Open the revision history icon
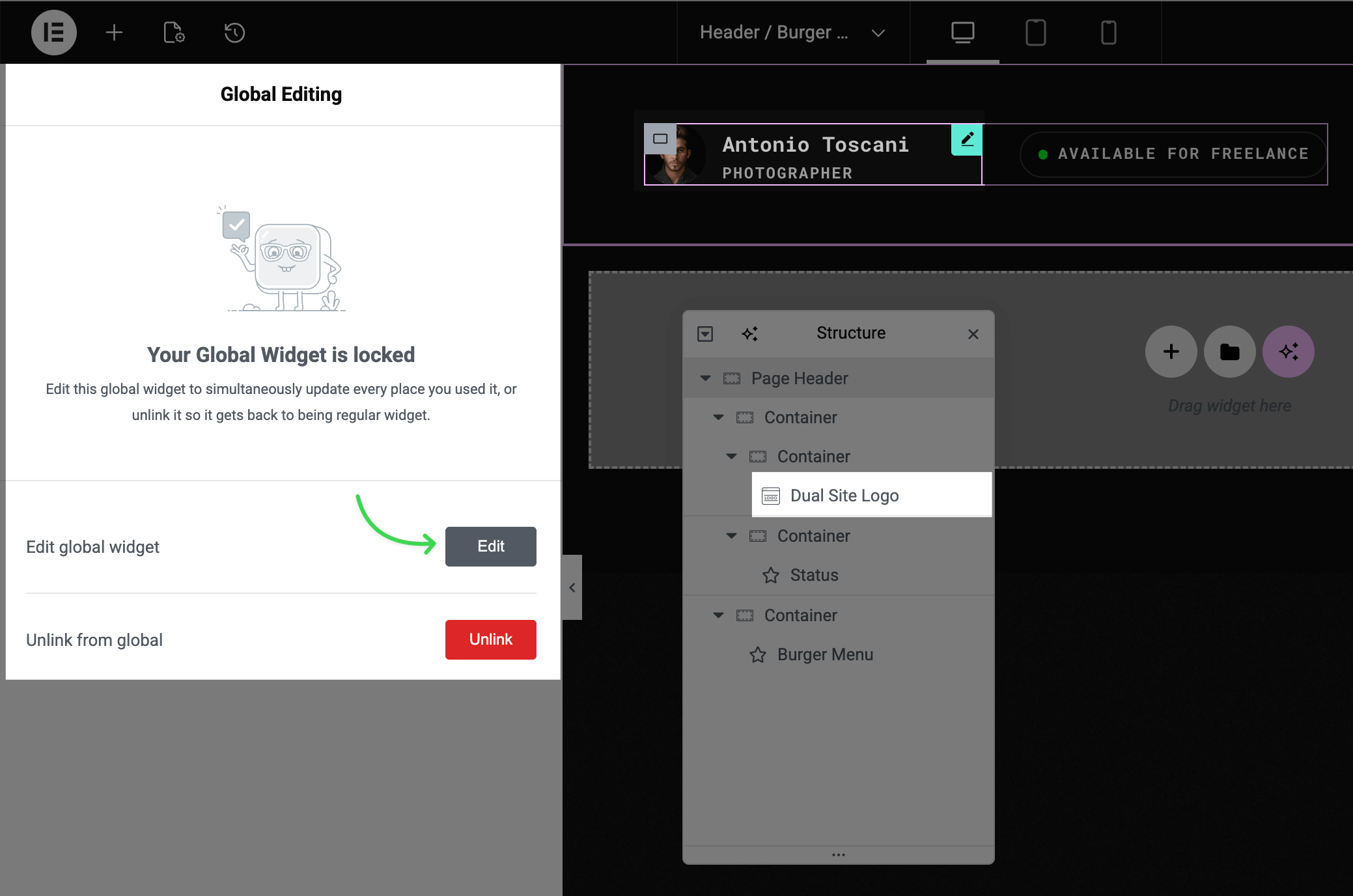The height and width of the screenshot is (896, 1353). point(234,33)
